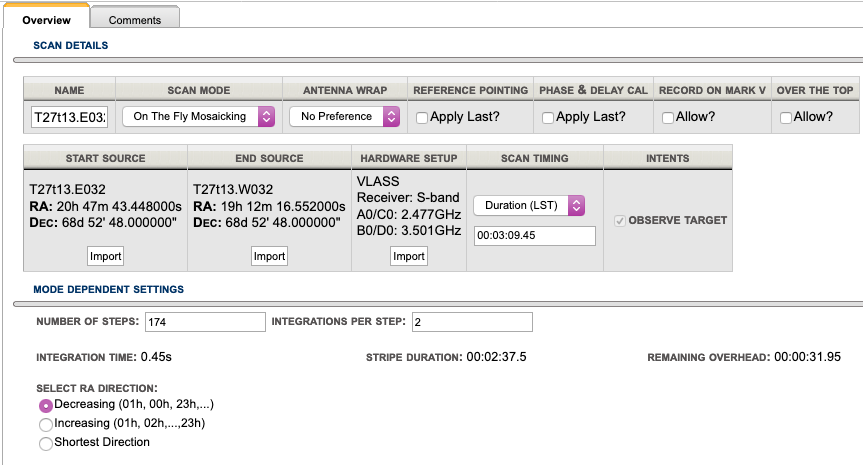Toggle Record on Mark V Allow checkbox
This screenshot has width=863, height=465.
[x=668, y=118]
